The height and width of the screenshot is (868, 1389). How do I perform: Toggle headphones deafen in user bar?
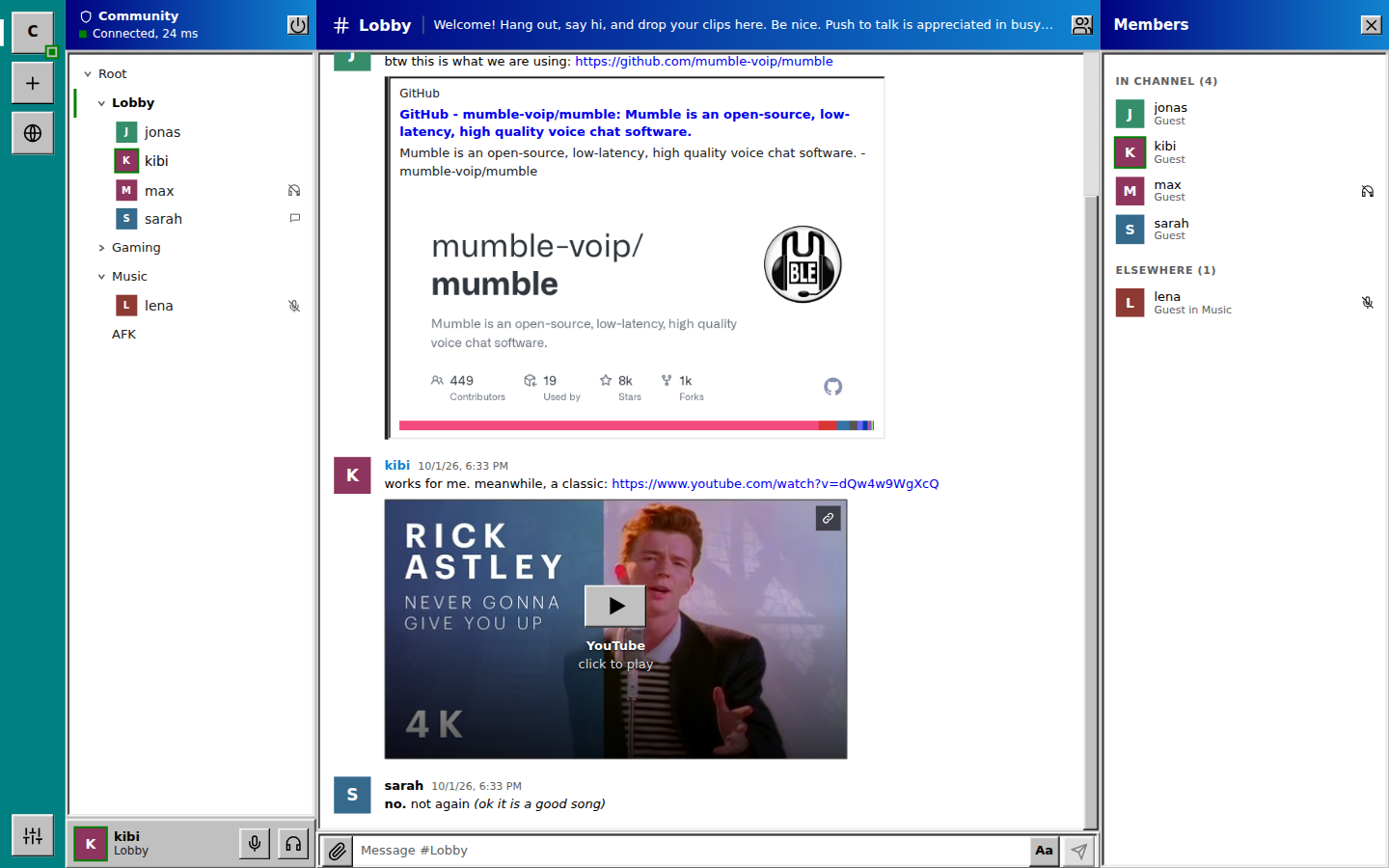293,844
